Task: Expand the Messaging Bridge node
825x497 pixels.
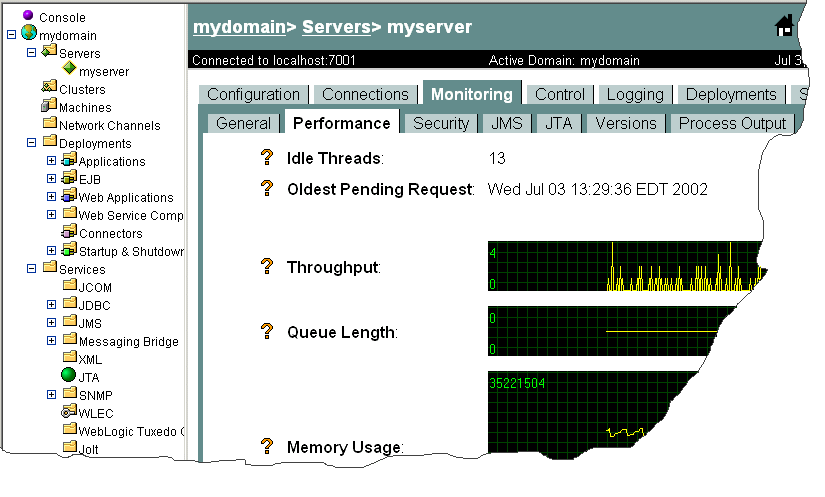Action: pyautogui.click(x=51, y=340)
